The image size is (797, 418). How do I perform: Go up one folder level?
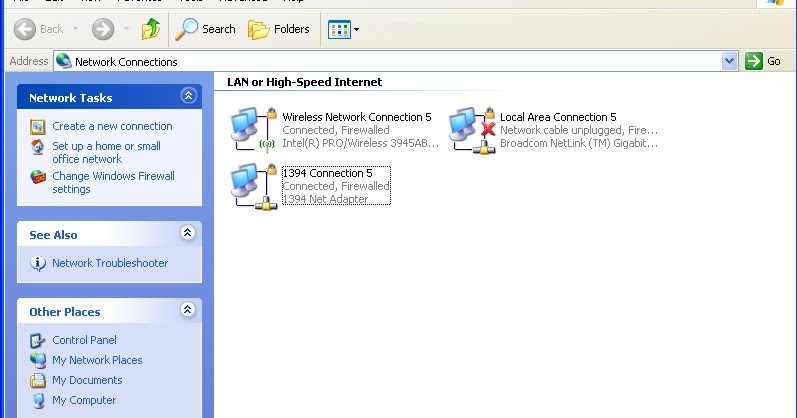point(150,29)
